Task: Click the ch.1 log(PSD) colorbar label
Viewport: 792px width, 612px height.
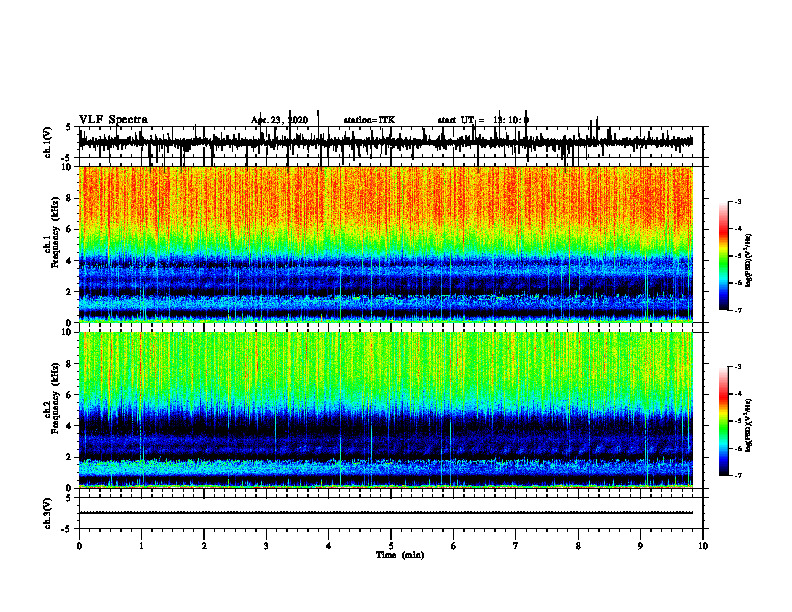Action: [749, 260]
